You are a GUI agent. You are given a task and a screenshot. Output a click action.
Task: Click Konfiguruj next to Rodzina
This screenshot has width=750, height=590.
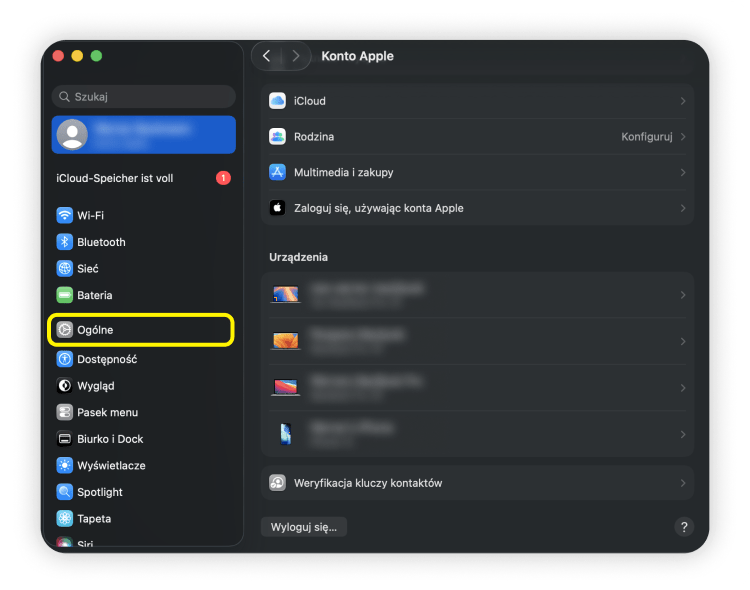coord(647,136)
